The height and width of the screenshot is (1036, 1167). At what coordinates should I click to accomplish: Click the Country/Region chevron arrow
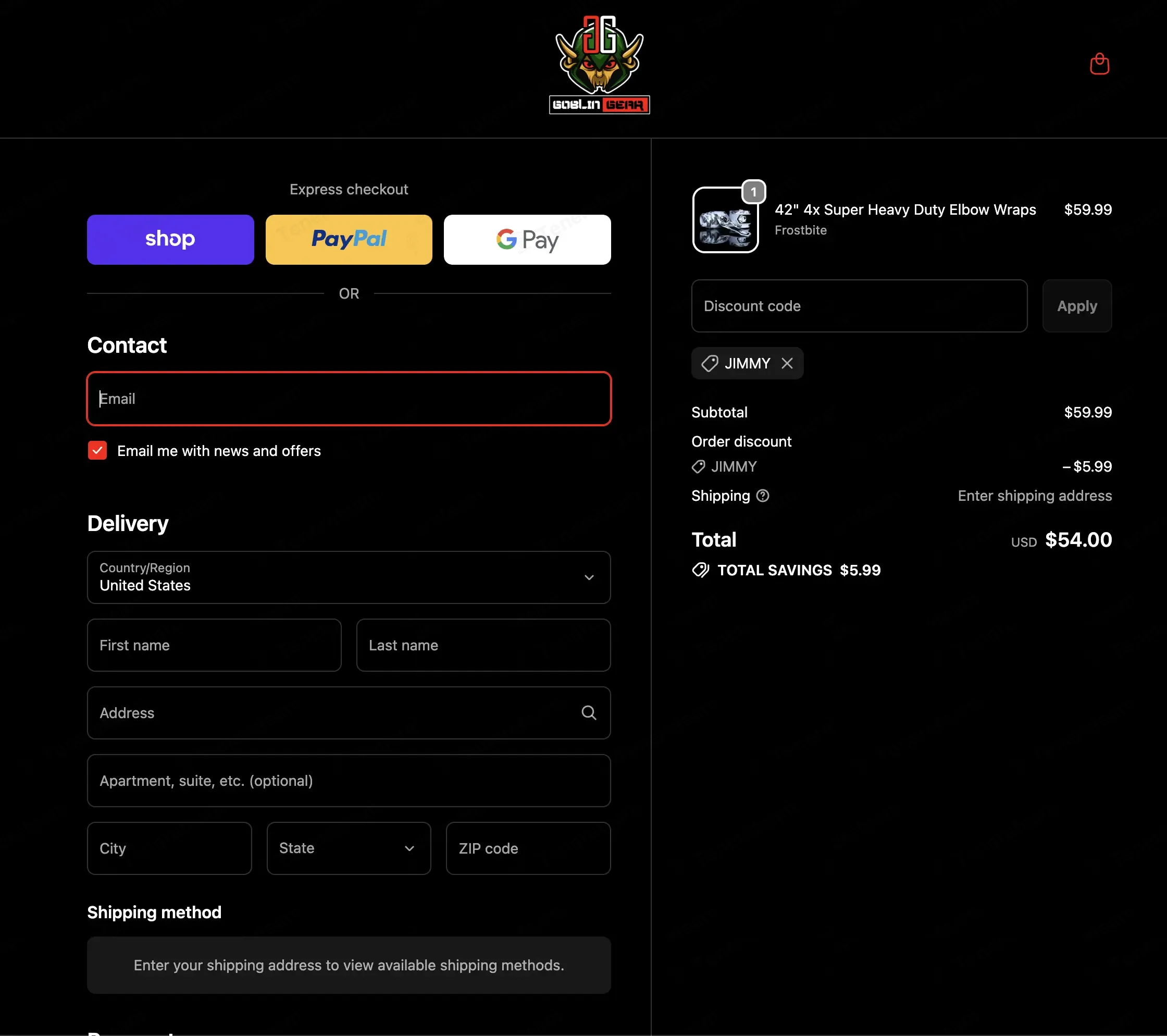pos(589,577)
